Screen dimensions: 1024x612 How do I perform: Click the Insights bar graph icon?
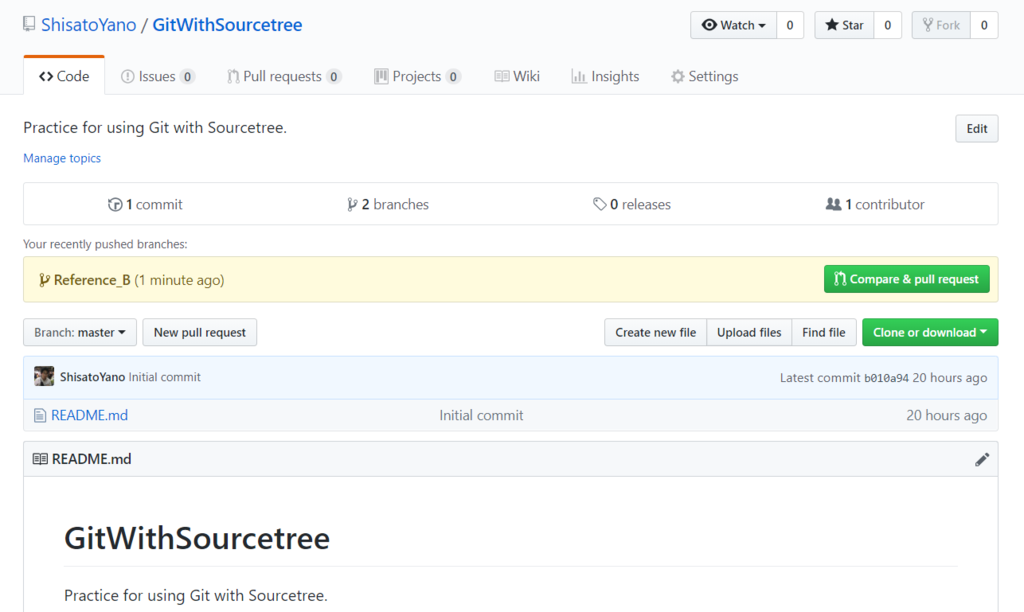(579, 76)
